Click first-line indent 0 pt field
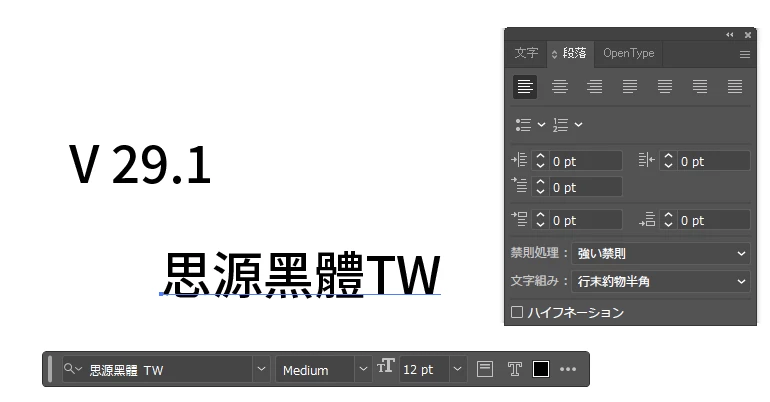 [585, 187]
